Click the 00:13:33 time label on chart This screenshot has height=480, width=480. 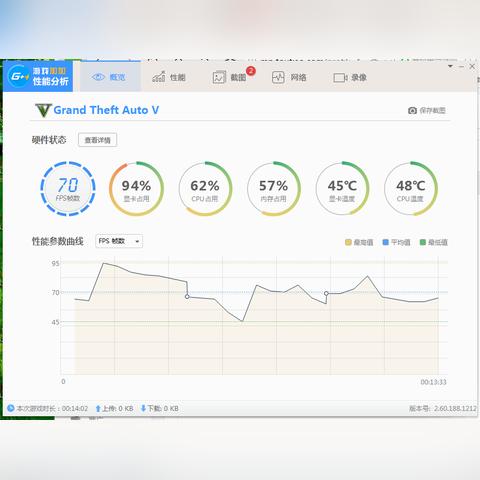point(433,382)
